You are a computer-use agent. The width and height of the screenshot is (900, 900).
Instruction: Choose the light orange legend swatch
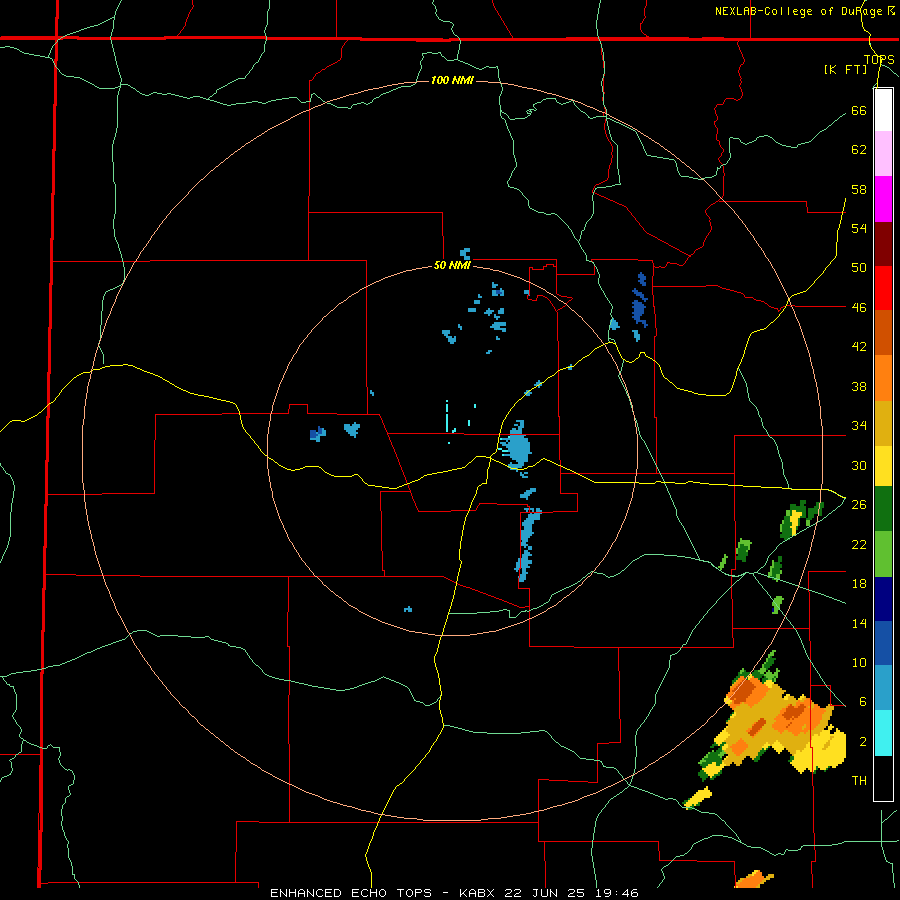[x=883, y=378]
